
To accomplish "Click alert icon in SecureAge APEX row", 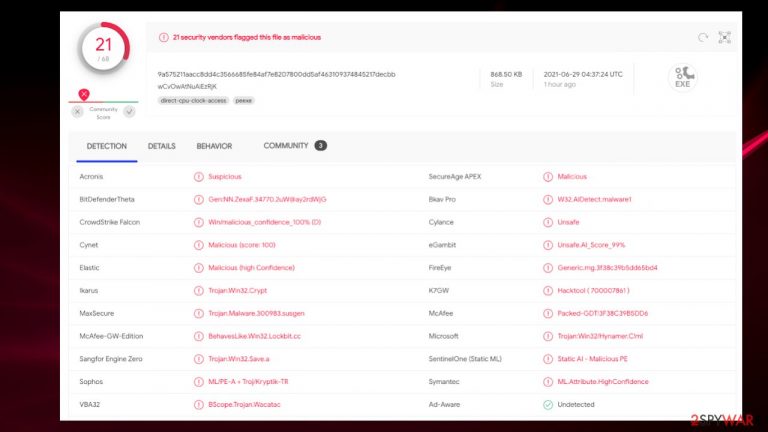I will click(548, 177).
